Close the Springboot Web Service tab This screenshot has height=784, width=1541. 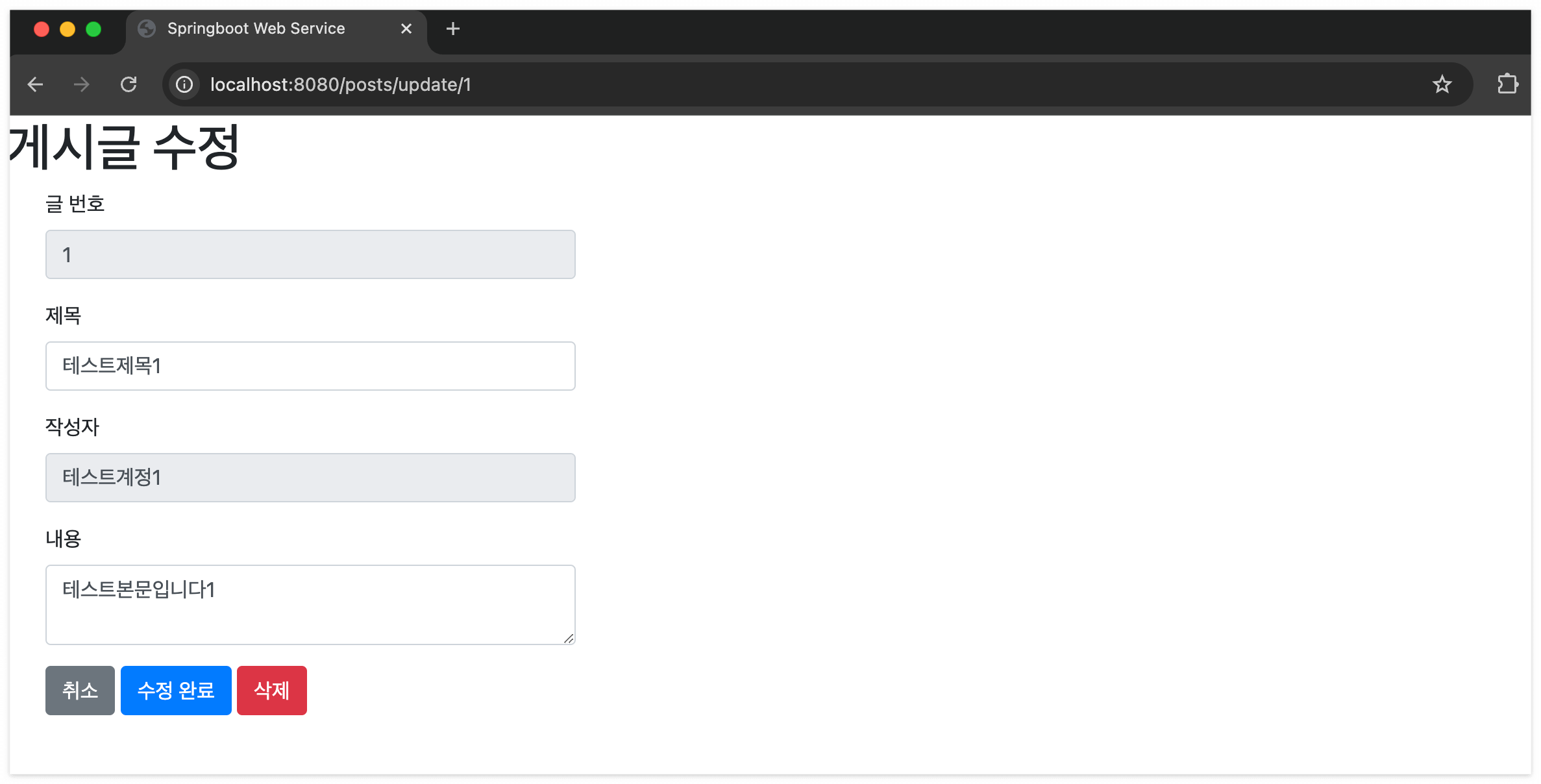[406, 29]
